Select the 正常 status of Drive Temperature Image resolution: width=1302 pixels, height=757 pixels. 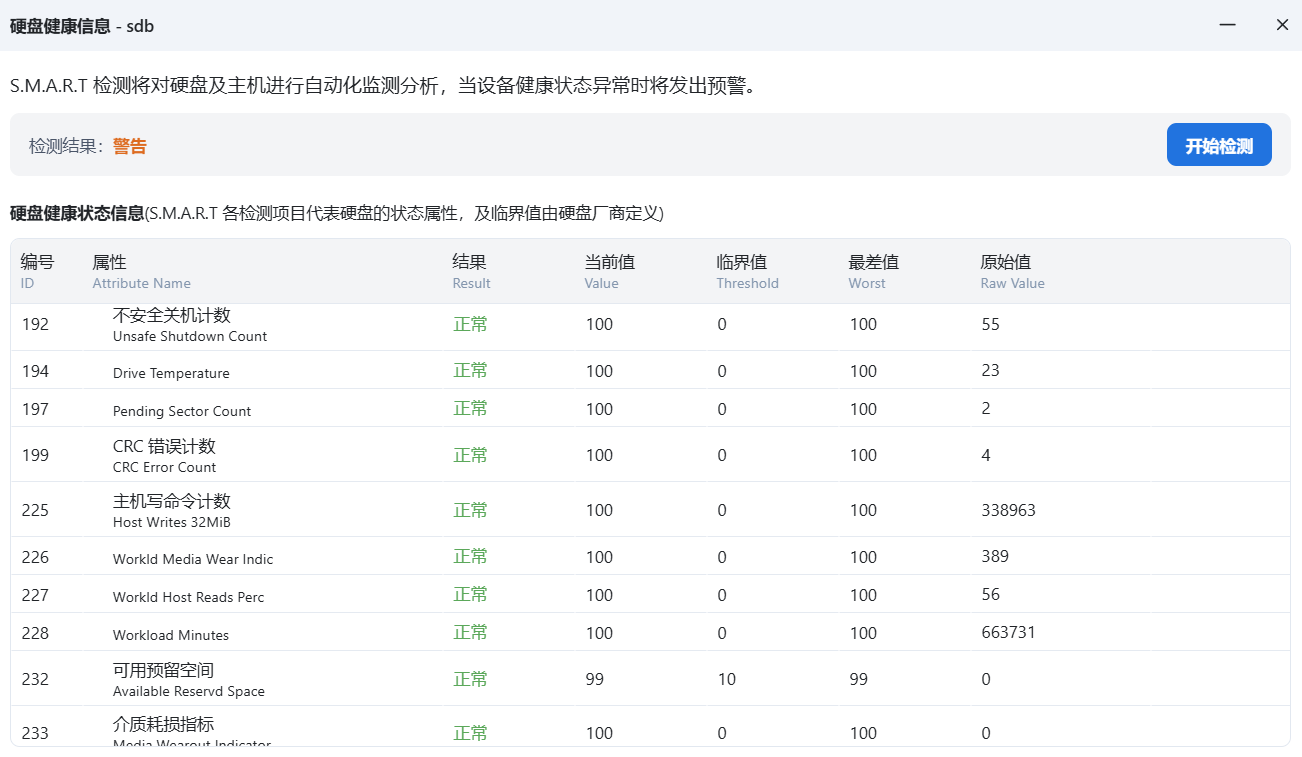[x=470, y=370]
